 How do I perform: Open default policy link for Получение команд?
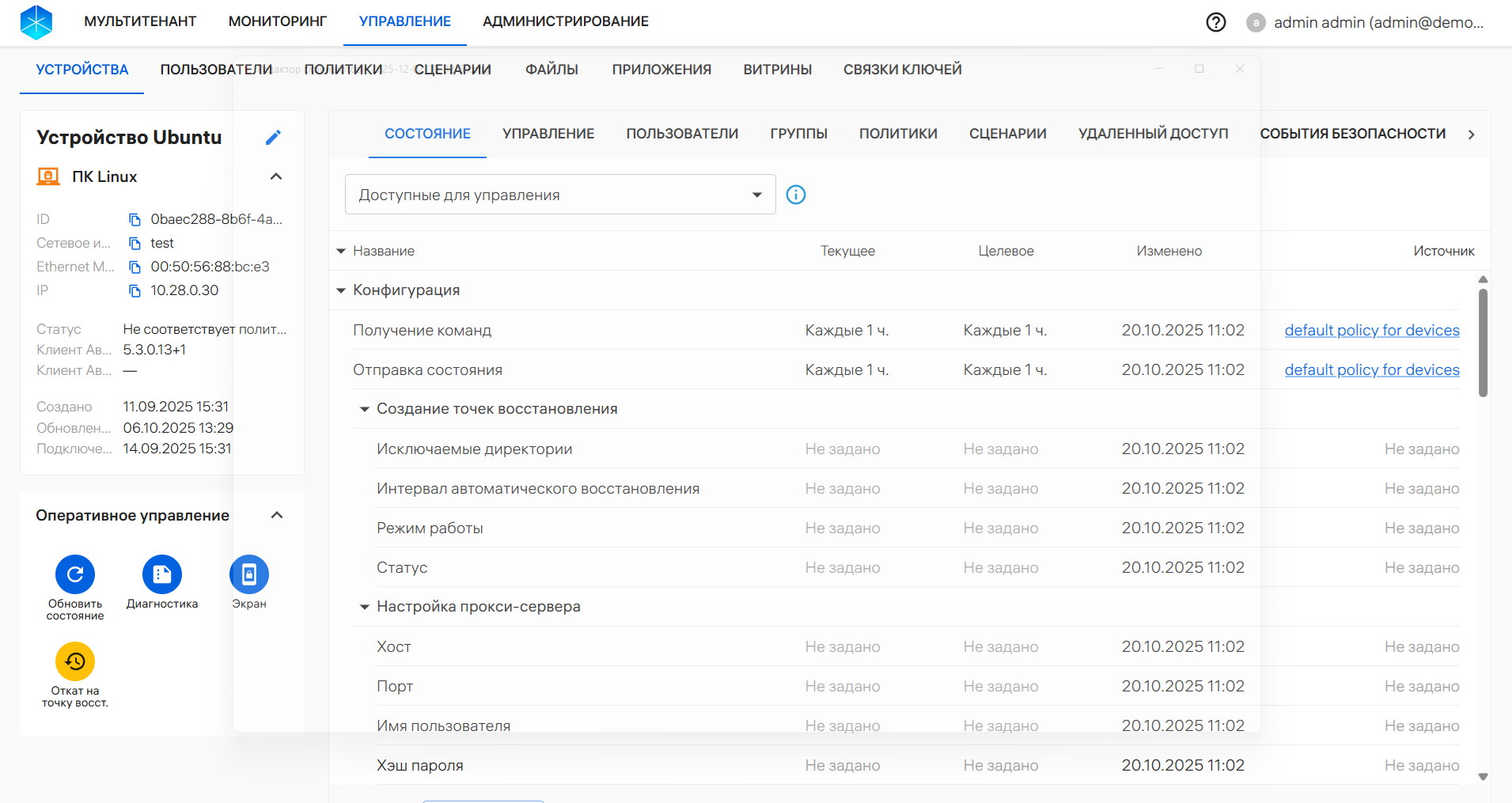tap(1371, 330)
